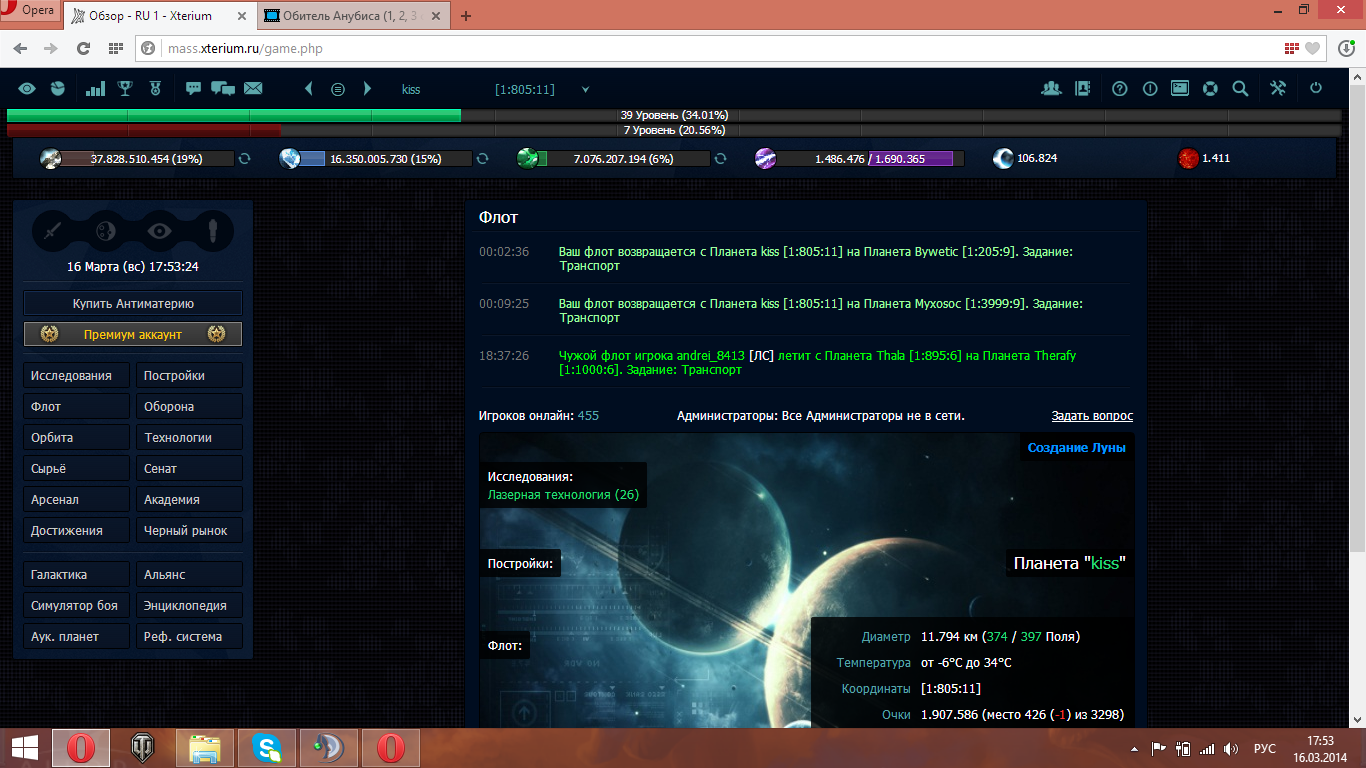Open a new browser tab with plus

466,16
